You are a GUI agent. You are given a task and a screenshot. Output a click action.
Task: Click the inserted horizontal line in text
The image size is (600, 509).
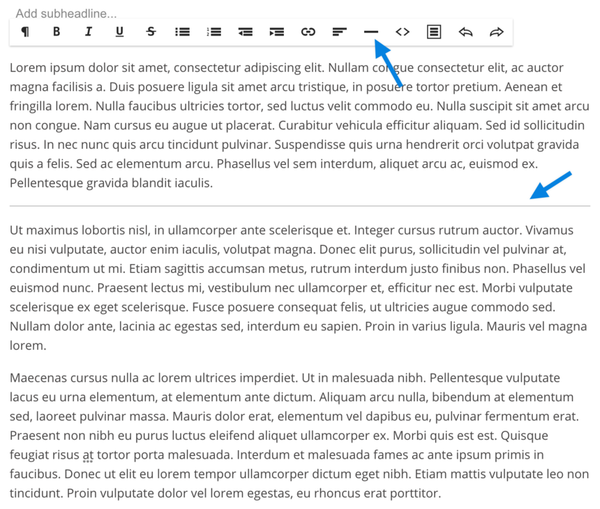(x=299, y=206)
